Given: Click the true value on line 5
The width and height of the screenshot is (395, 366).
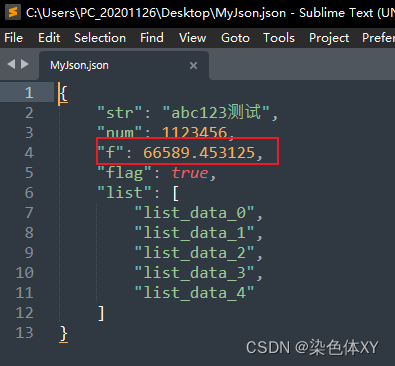Looking at the screenshot, I should pyautogui.click(x=190, y=173).
